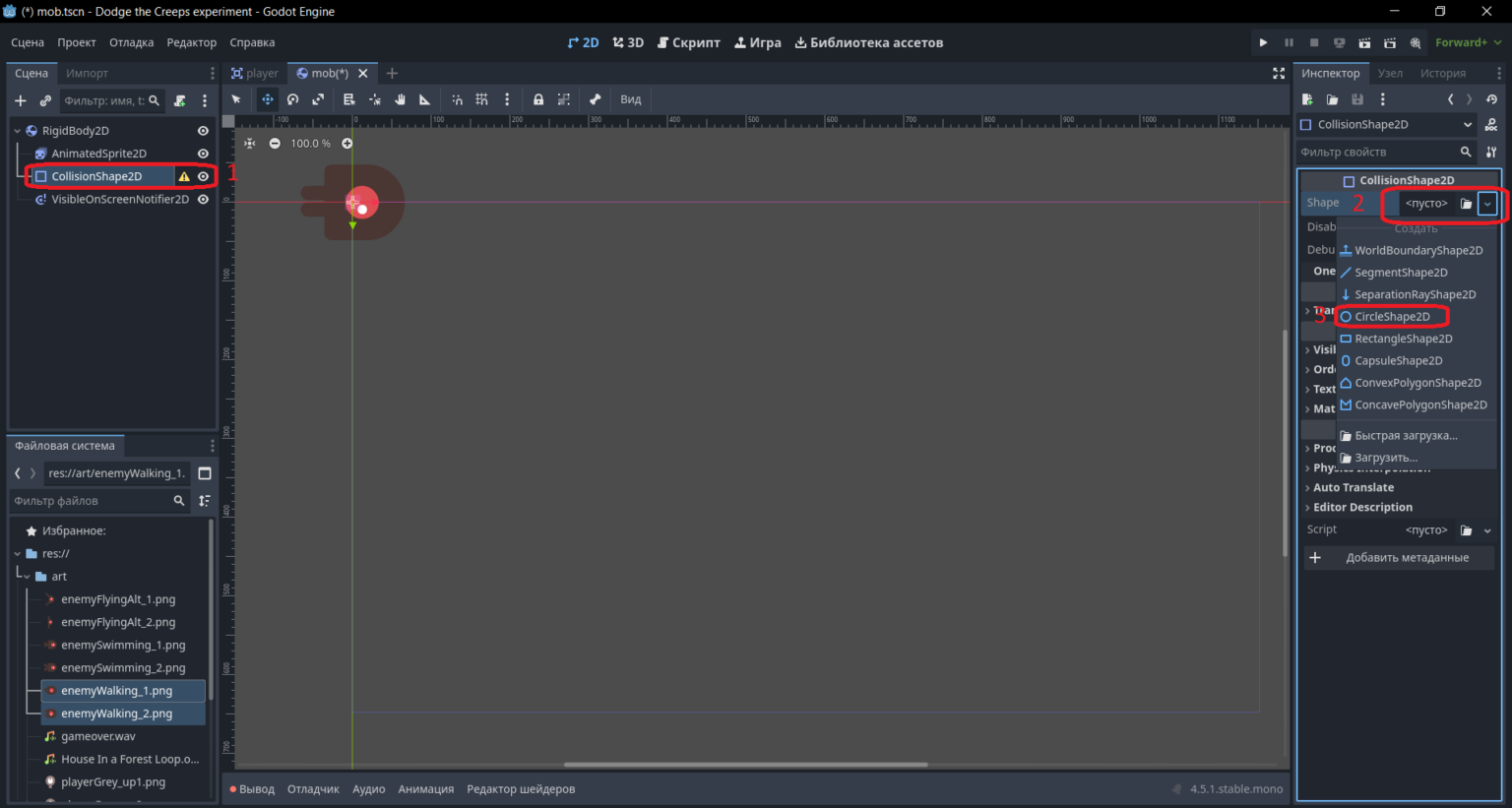Switch to the Узел tab

[x=1390, y=73]
